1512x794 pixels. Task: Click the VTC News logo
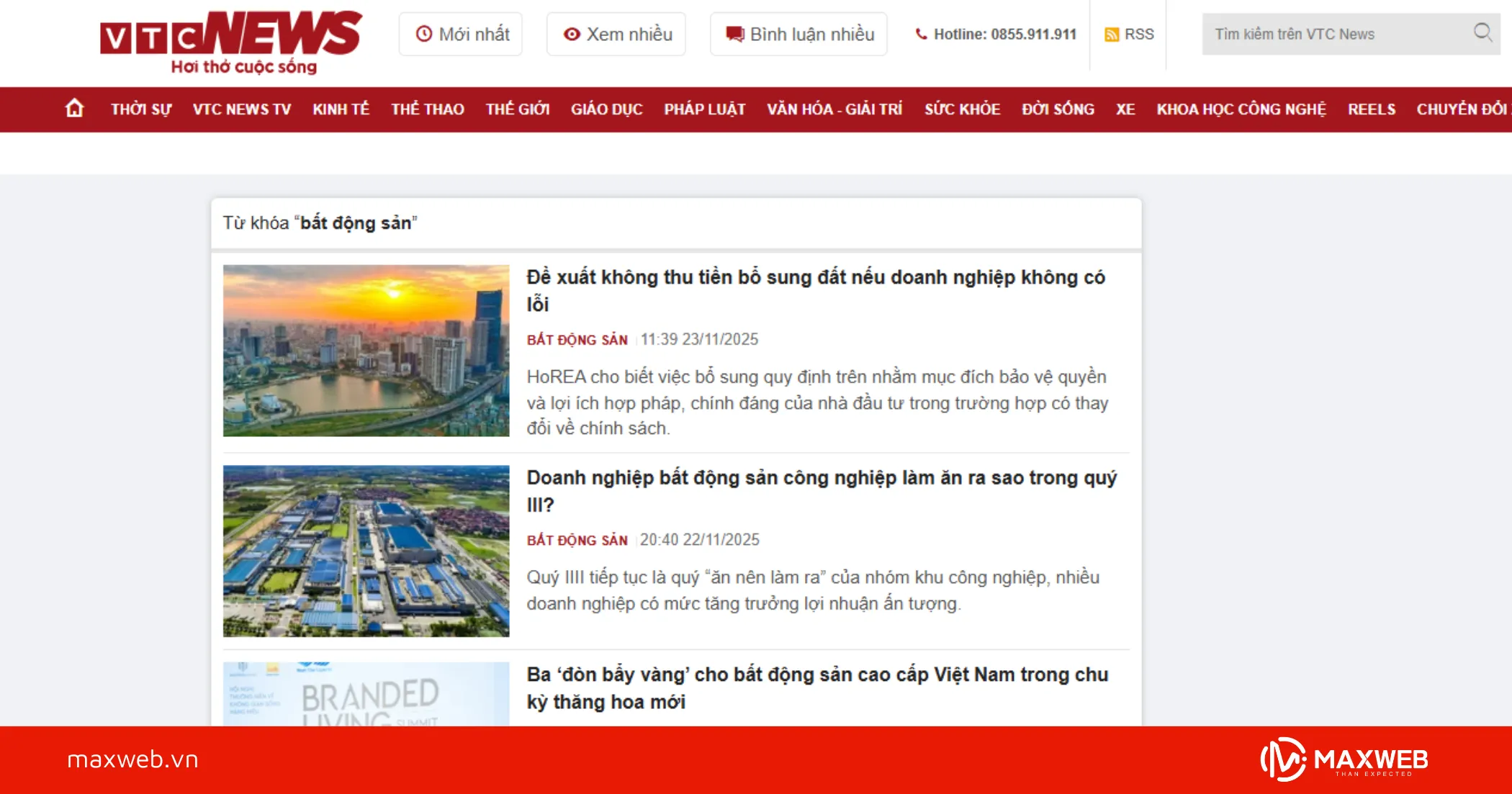point(230,42)
